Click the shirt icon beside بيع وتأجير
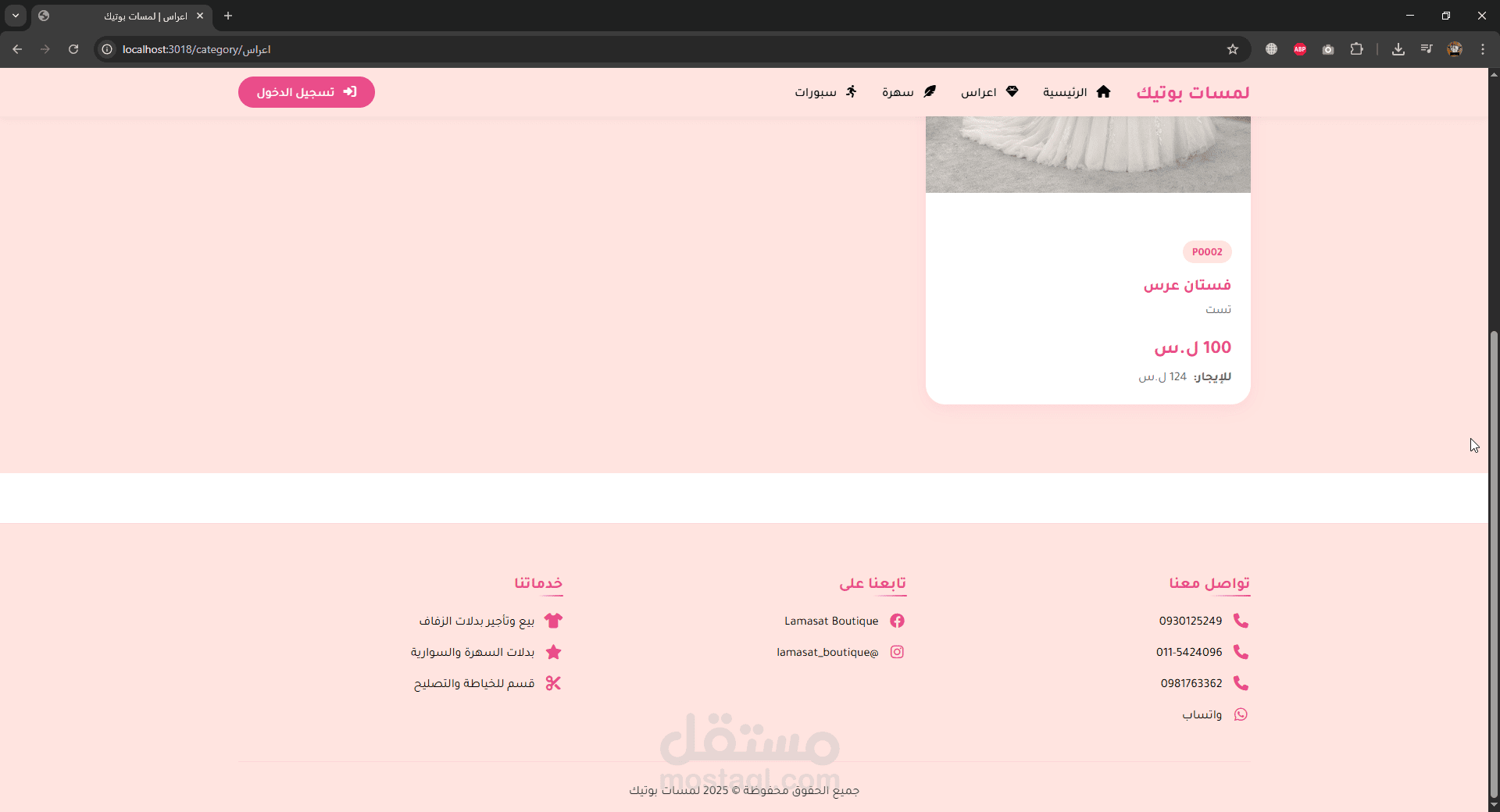This screenshot has width=1500, height=812. pos(553,621)
